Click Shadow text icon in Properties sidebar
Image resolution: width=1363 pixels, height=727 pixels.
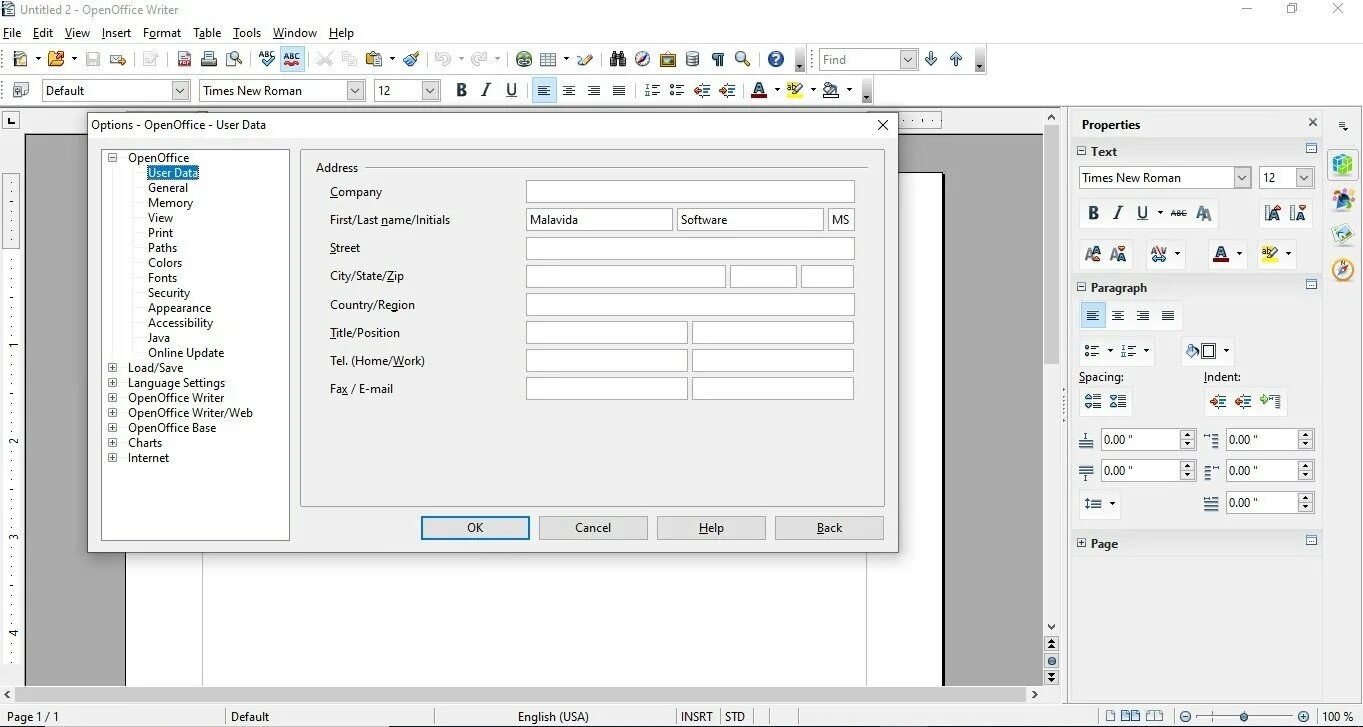(x=1204, y=213)
